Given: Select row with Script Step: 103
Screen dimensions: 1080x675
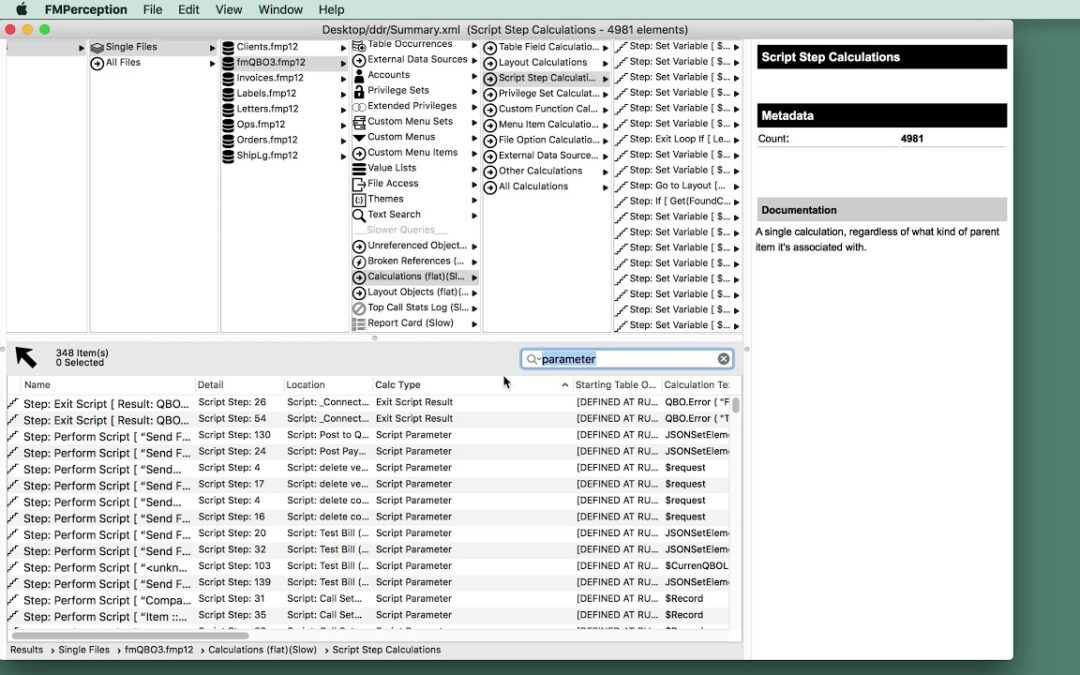Looking at the screenshot, I should click(x=368, y=566).
